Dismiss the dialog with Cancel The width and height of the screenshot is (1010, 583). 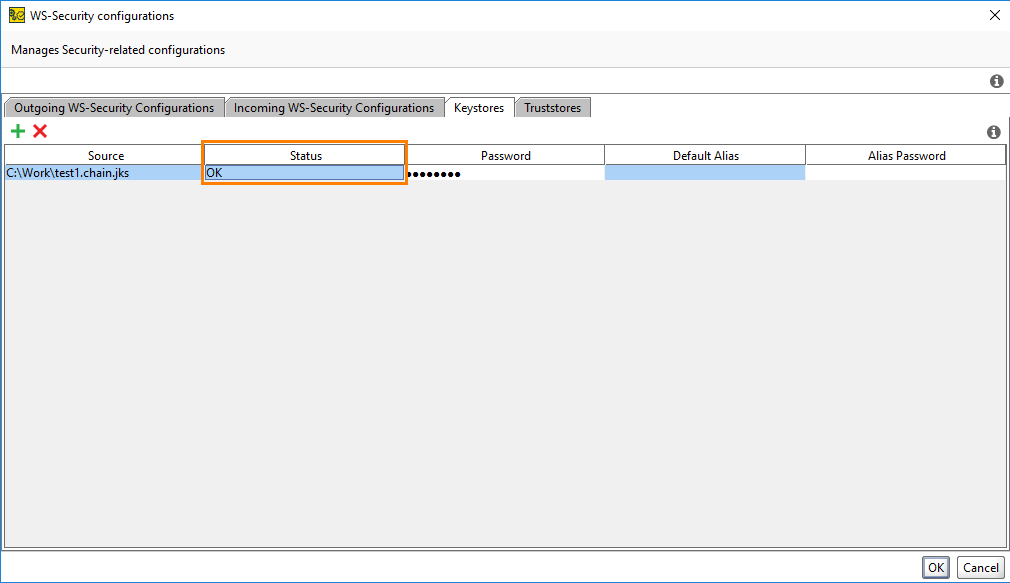tap(980, 567)
